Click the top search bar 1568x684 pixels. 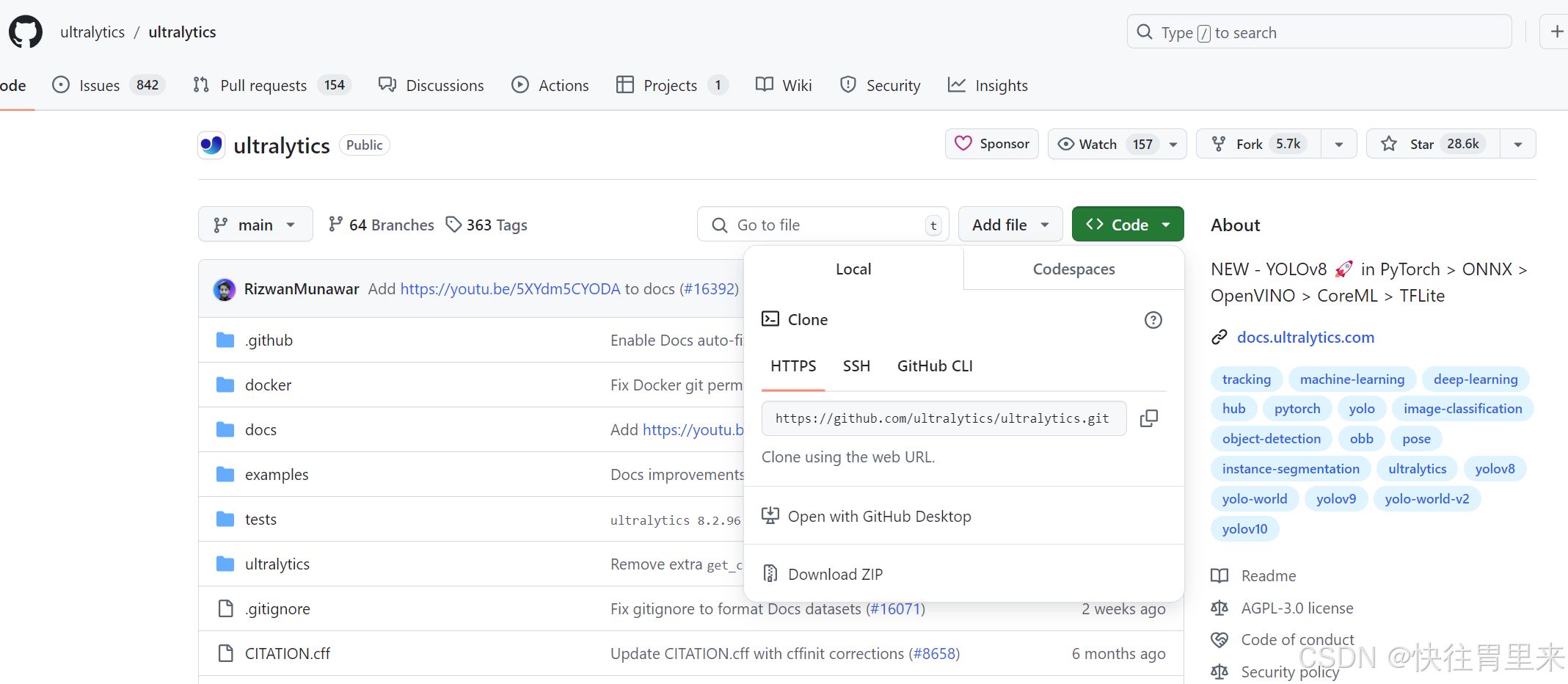click(x=1319, y=32)
